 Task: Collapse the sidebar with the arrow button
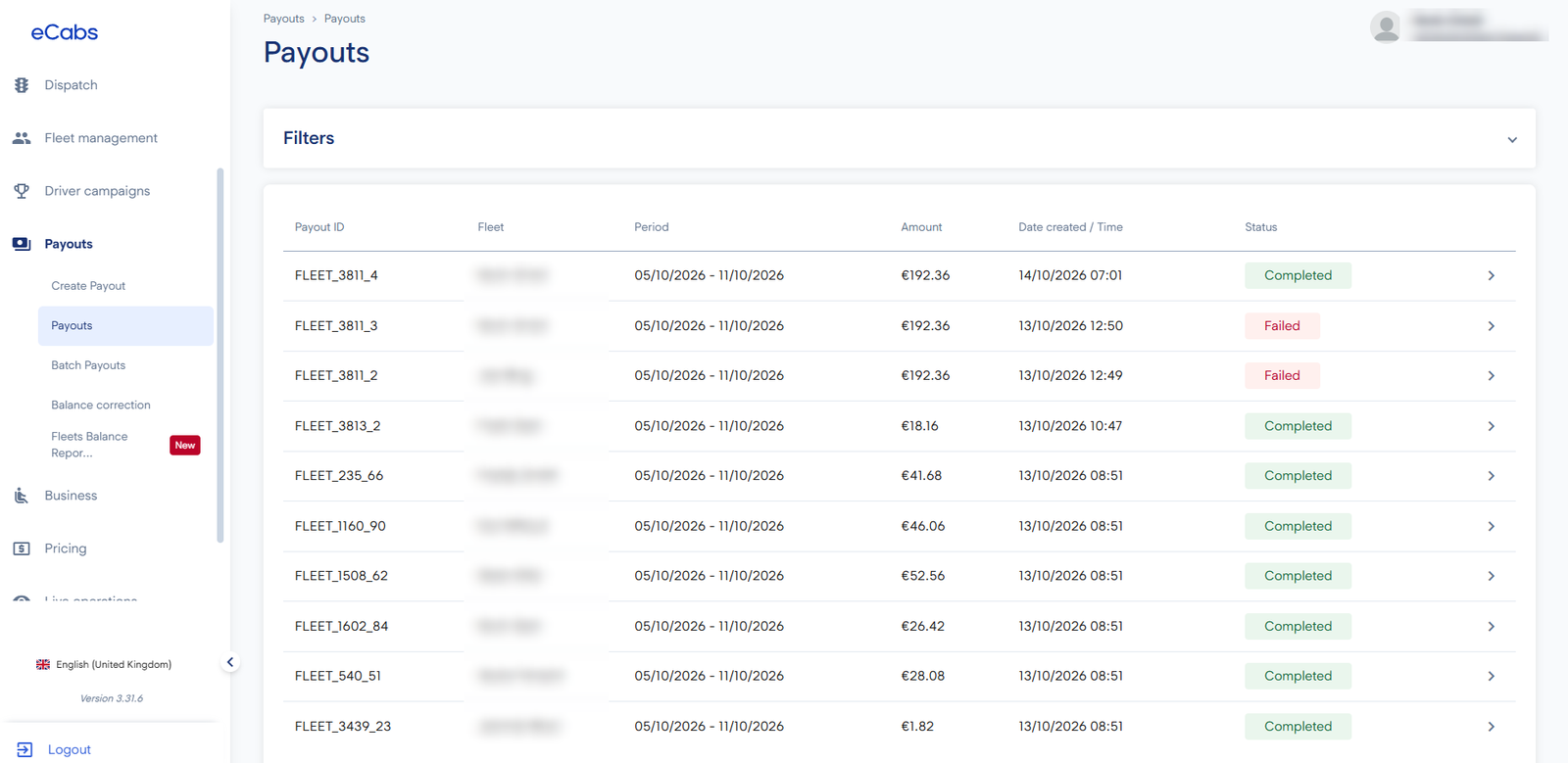[x=230, y=662]
